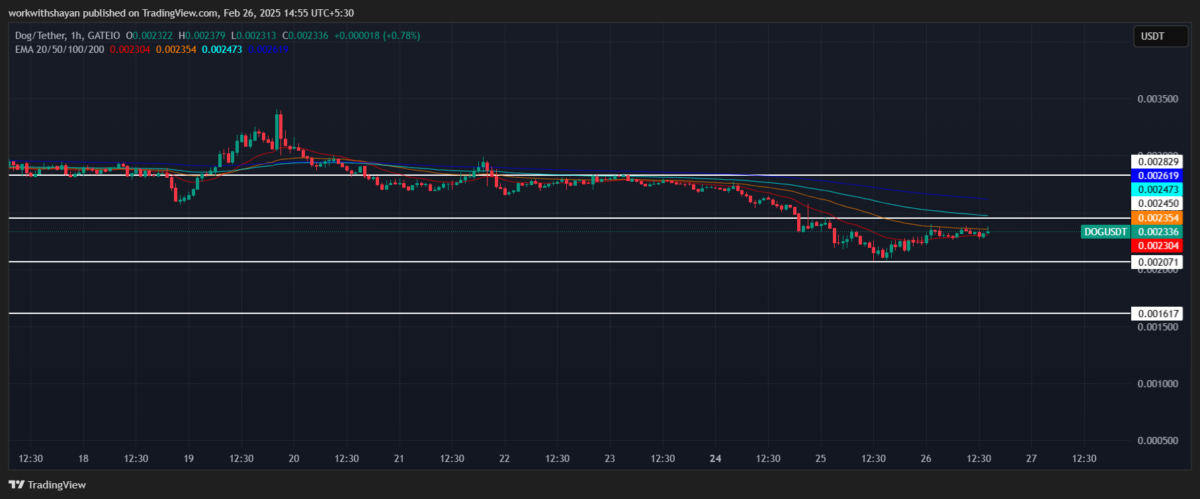Click date 27 on the time axis
Image resolution: width=1200 pixels, height=499 pixels.
(x=1031, y=459)
